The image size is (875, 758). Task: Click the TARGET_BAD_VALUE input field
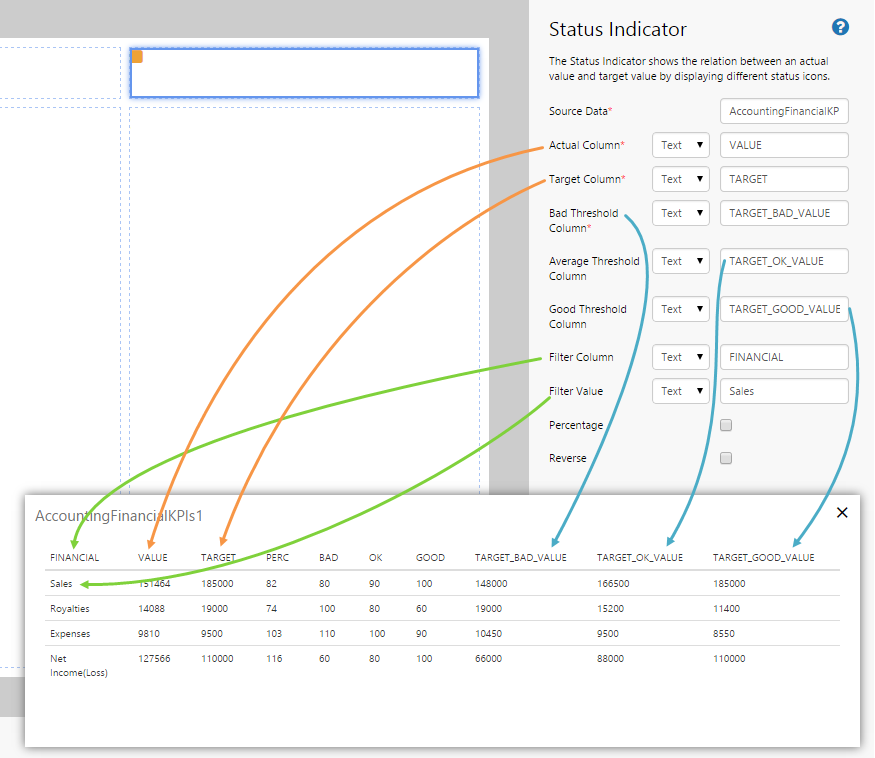[x=784, y=213]
